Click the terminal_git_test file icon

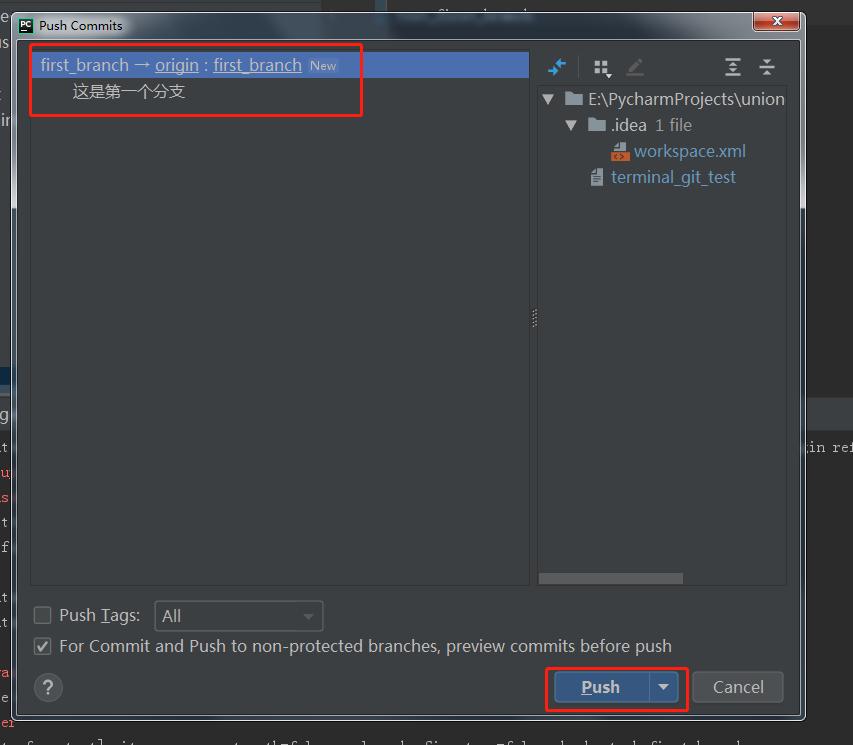(597, 177)
